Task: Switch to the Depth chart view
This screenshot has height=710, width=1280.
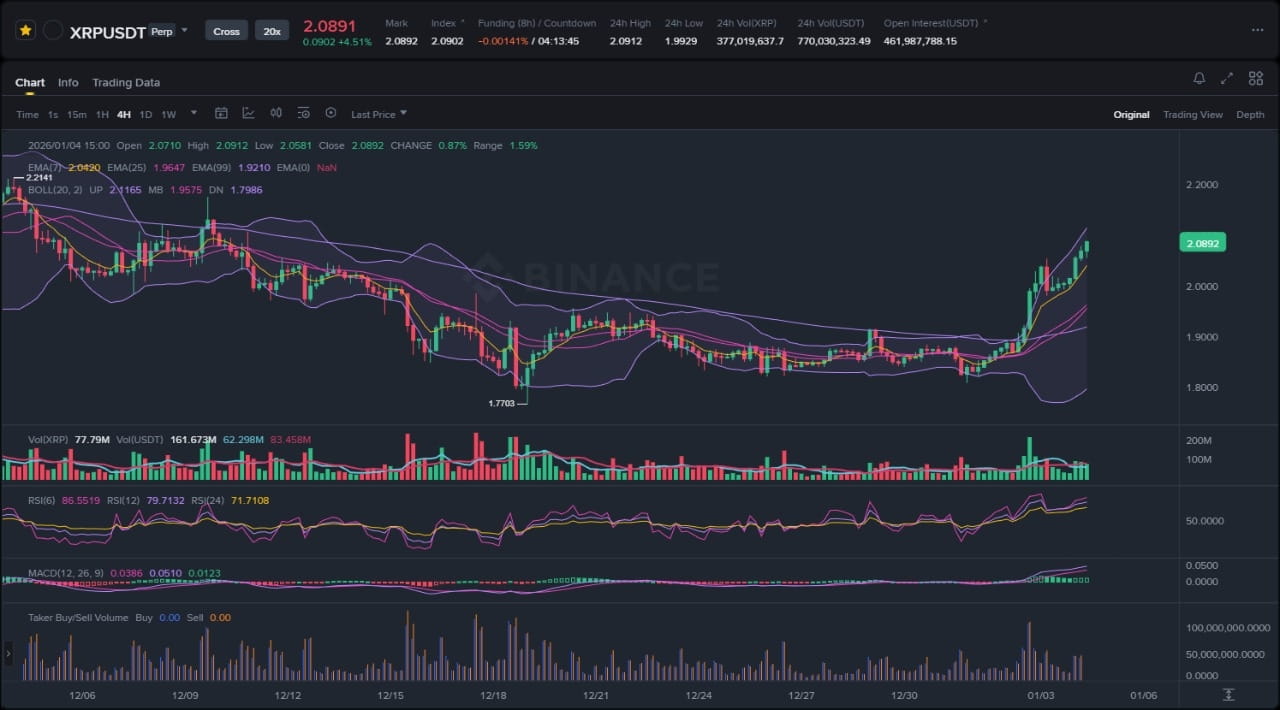Action: [1250, 115]
